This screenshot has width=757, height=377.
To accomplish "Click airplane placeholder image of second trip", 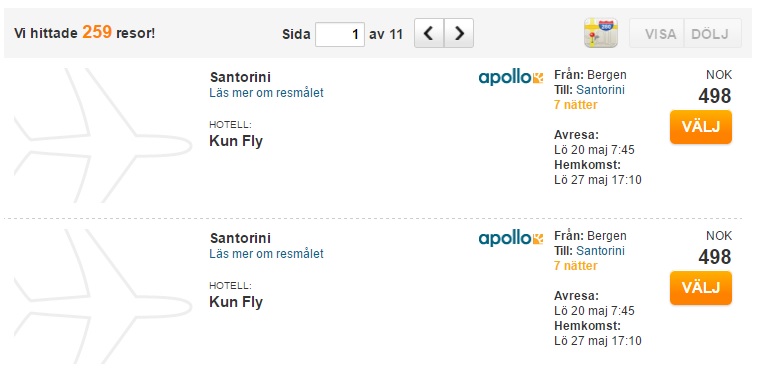I will (103, 296).
